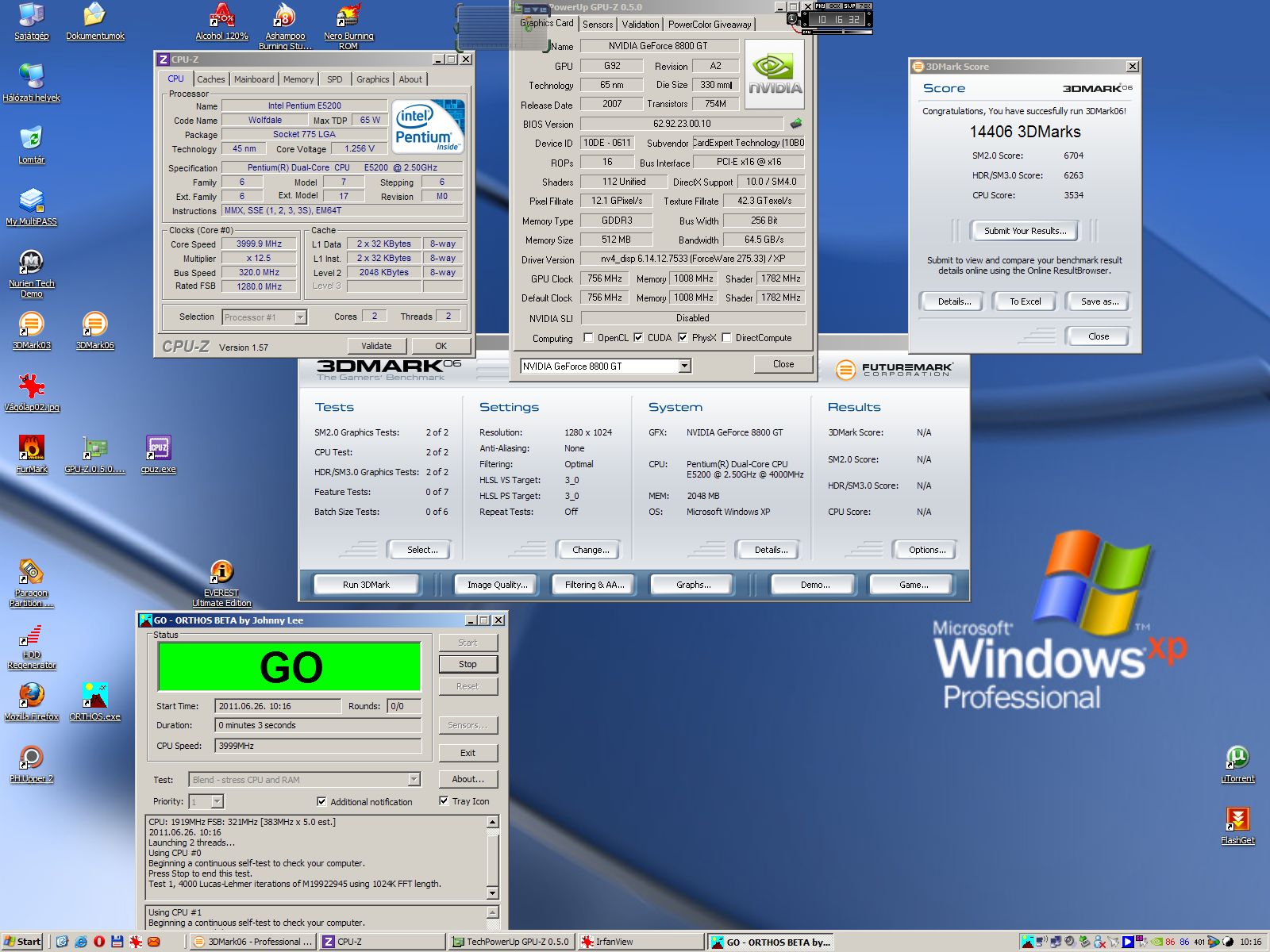Click the BIOS save icon in GPU-Z
Screen dimensions: 1270x952
click(x=796, y=124)
